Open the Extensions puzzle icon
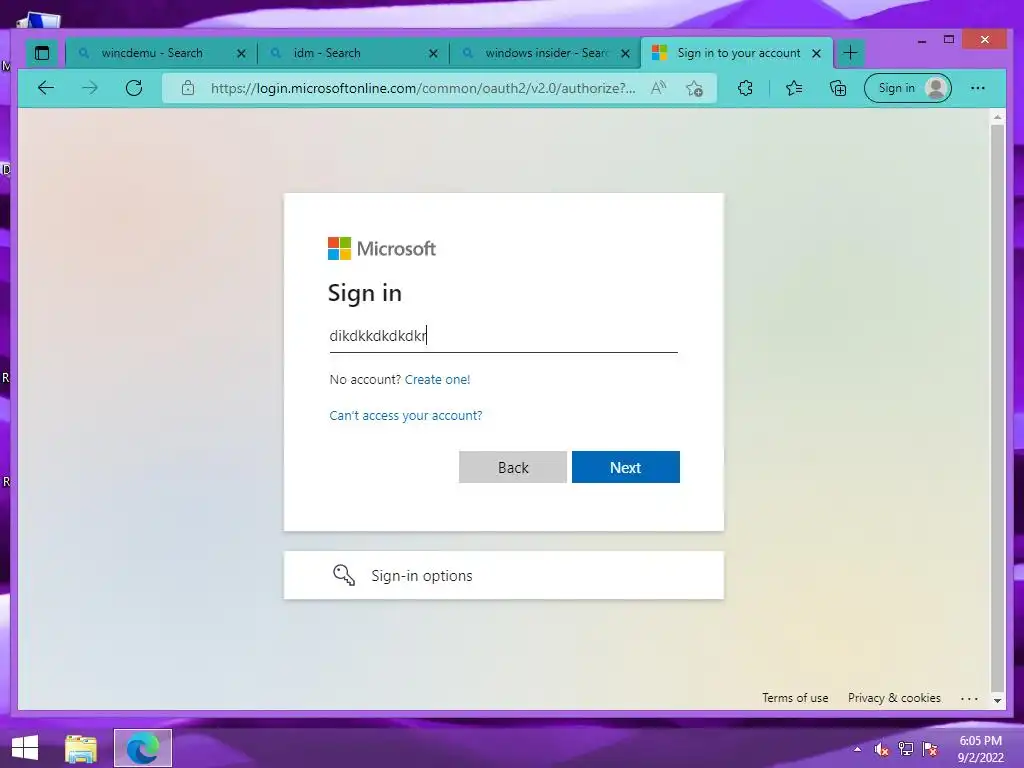Screen dimensions: 1024x768 pyautogui.click(x=745, y=88)
